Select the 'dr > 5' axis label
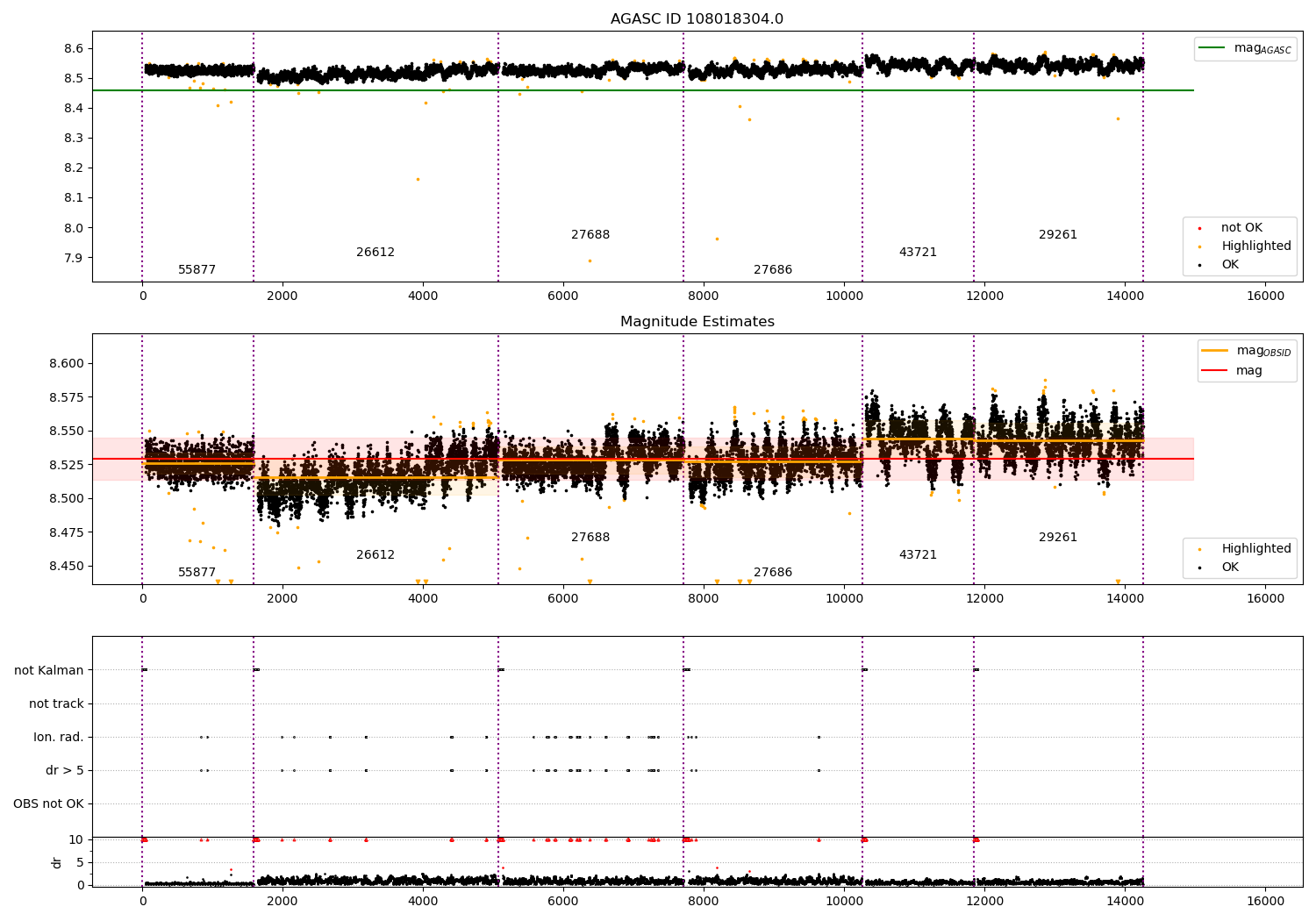Image resolution: width=1316 pixels, height=921 pixels. point(65,770)
